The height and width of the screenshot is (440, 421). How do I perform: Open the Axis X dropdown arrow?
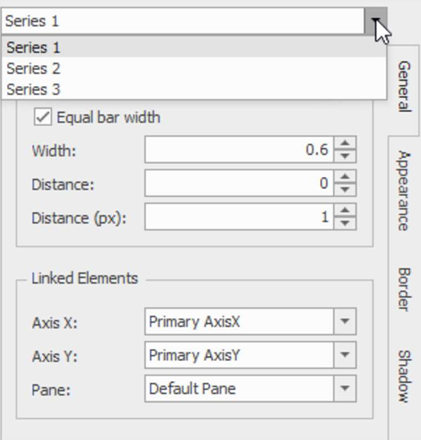(x=345, y=321)
